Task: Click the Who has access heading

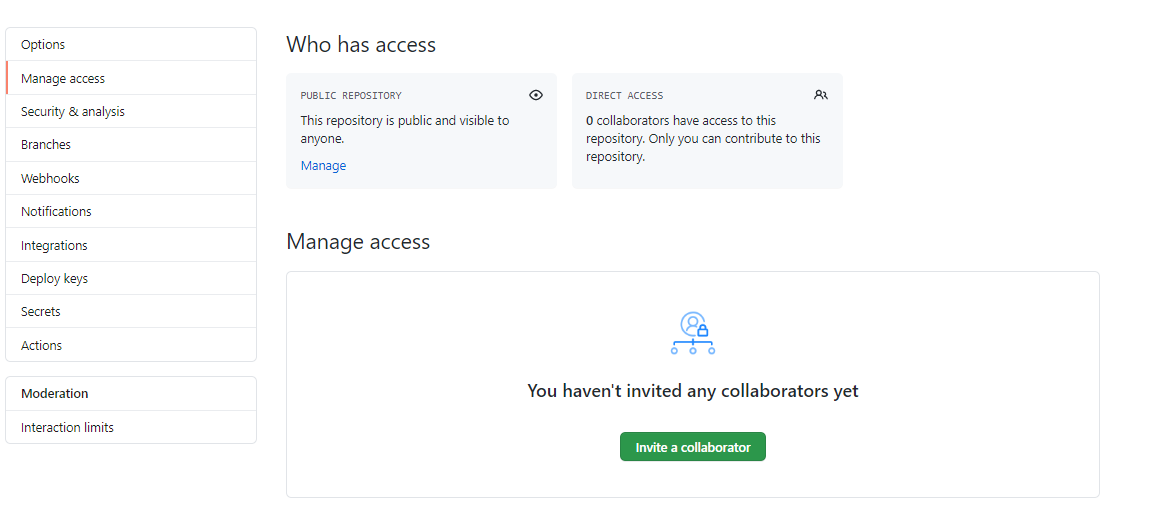Action: coord(361,45)
